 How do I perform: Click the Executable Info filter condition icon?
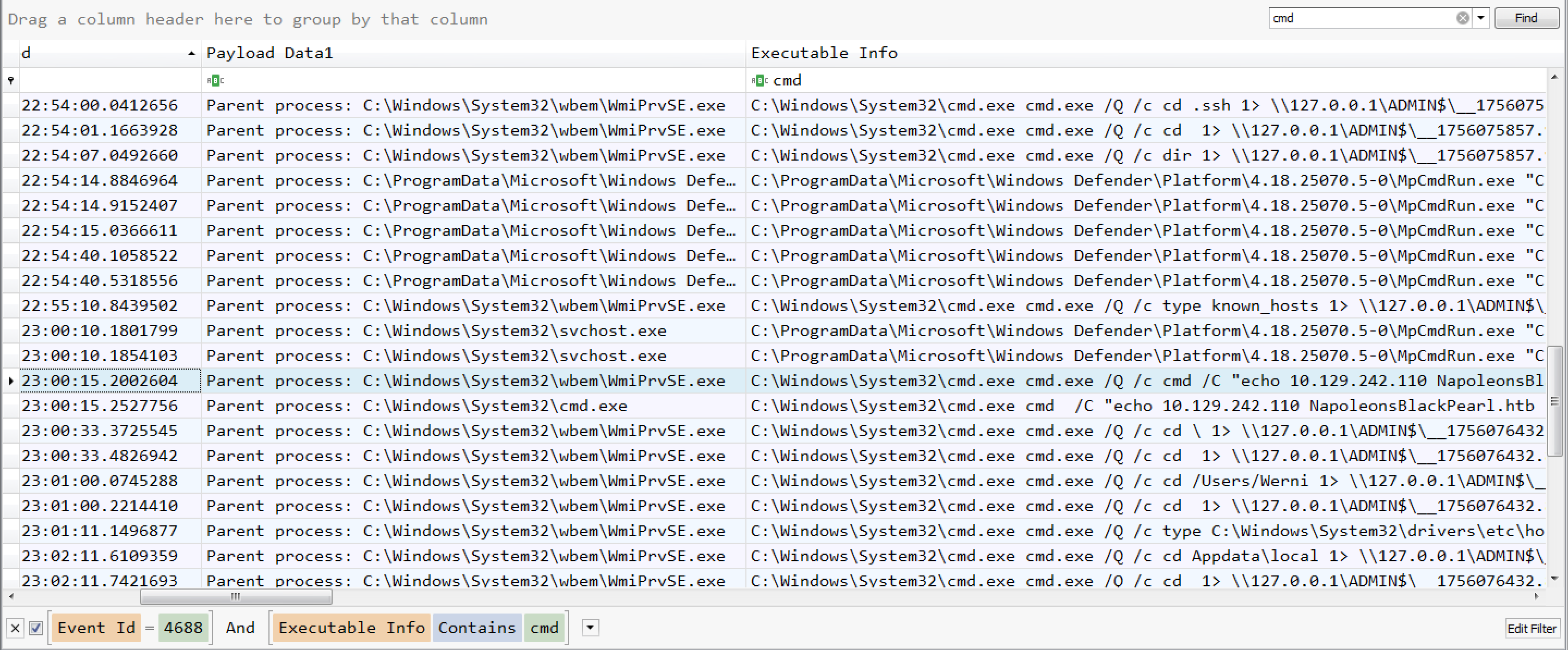(x=759, y=81)
